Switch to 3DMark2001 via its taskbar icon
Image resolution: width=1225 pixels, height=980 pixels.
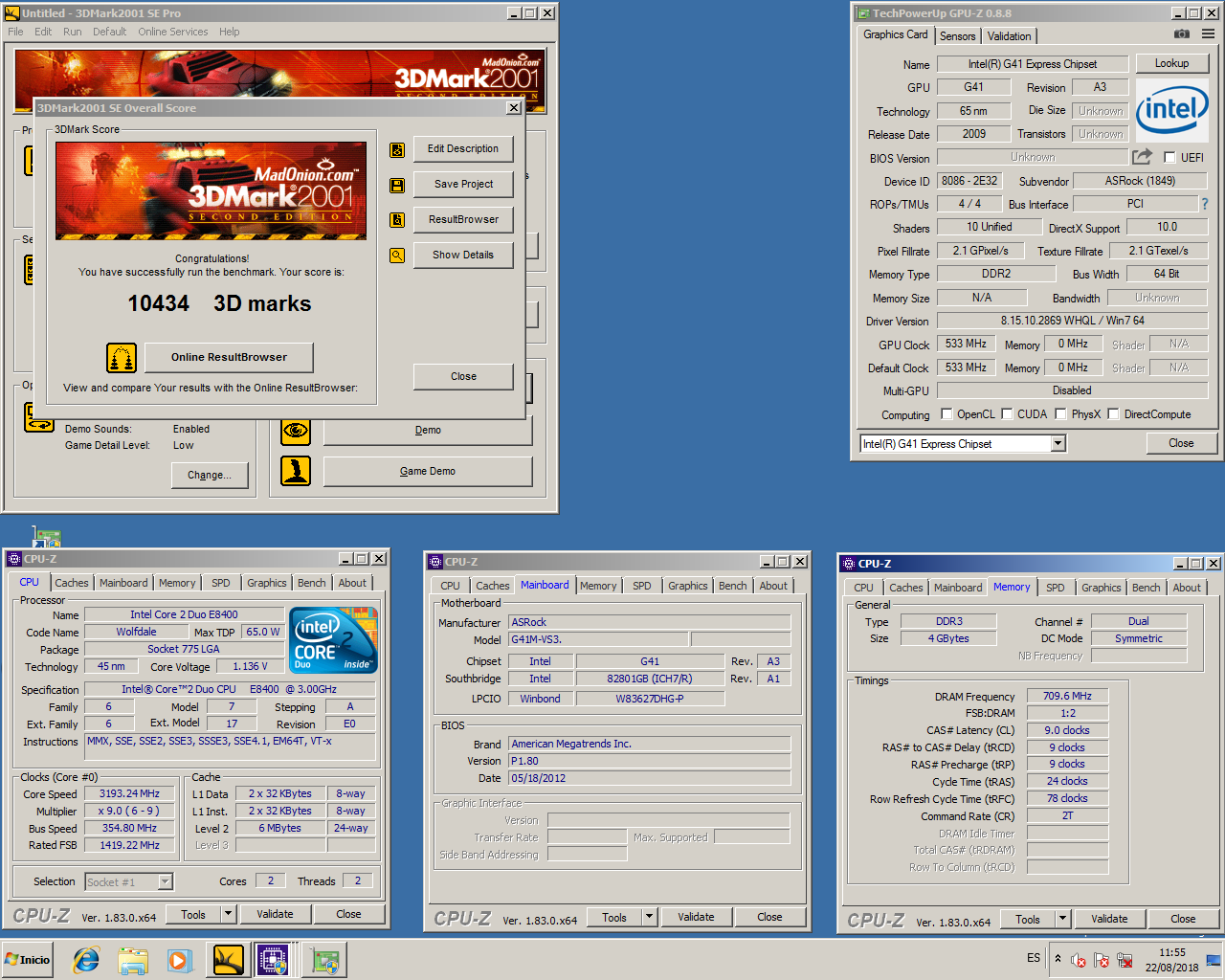[x=229, y=960]
